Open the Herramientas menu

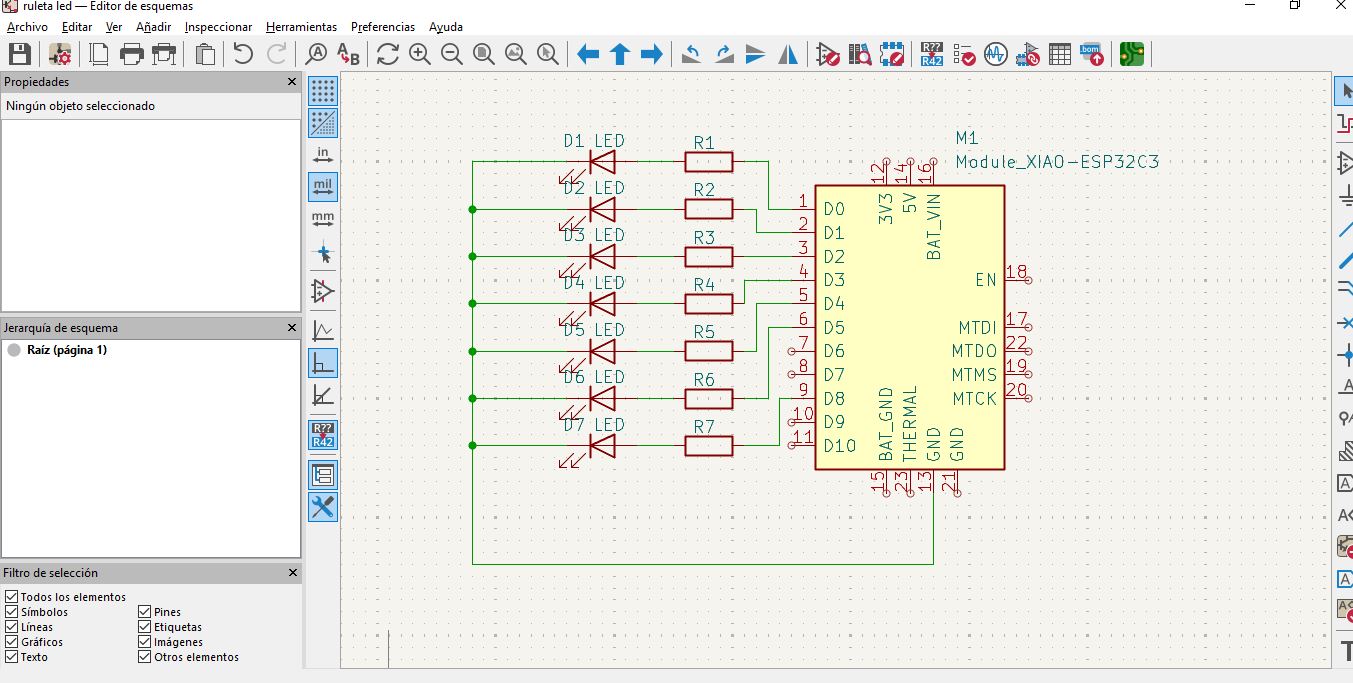(x=301, y=27)
